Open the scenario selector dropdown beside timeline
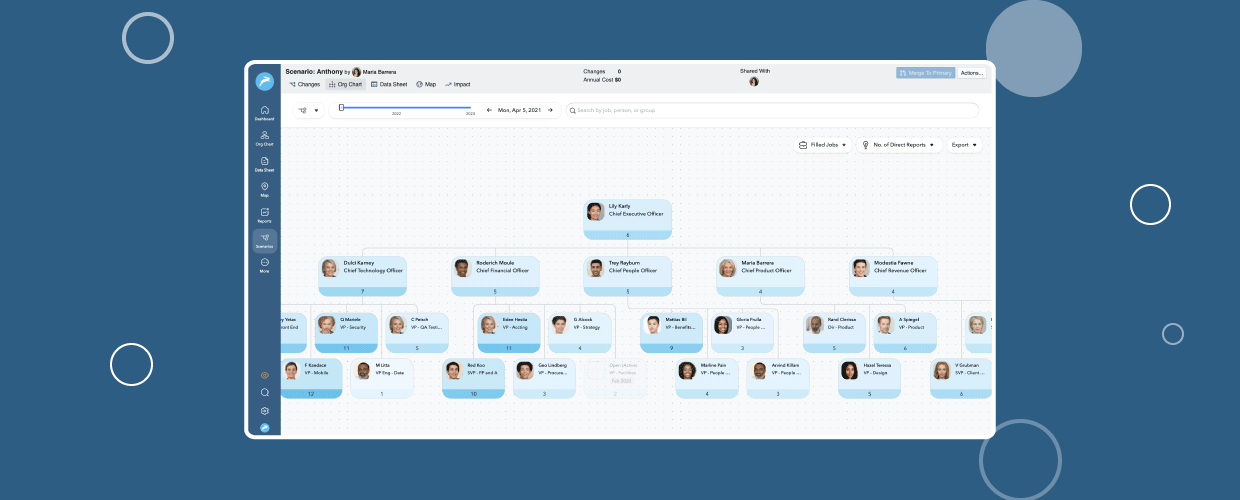This screenshot has height=500, width=1240. point(308,111)
